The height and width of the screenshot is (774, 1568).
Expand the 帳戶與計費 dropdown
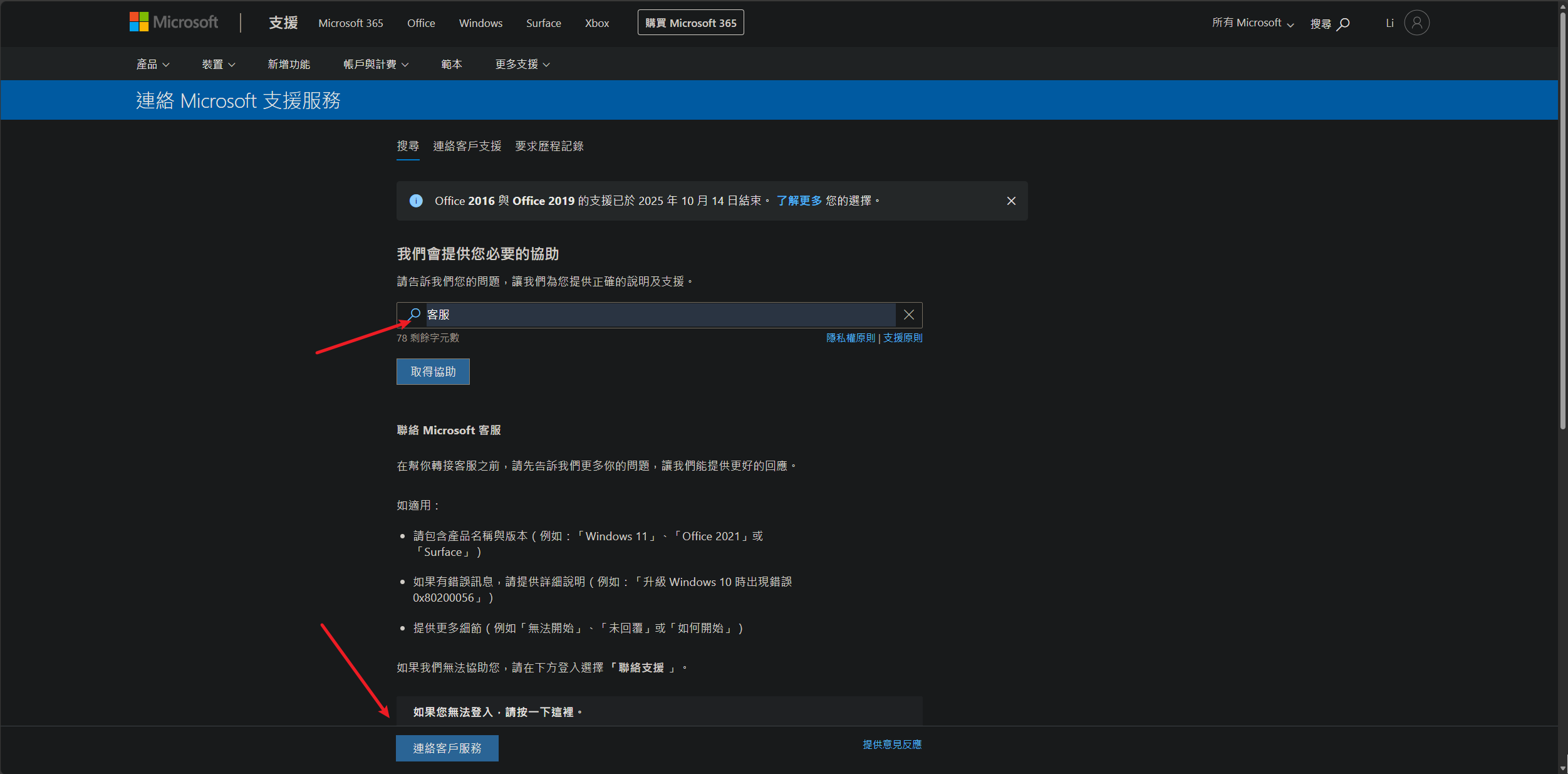coord(376,65)
